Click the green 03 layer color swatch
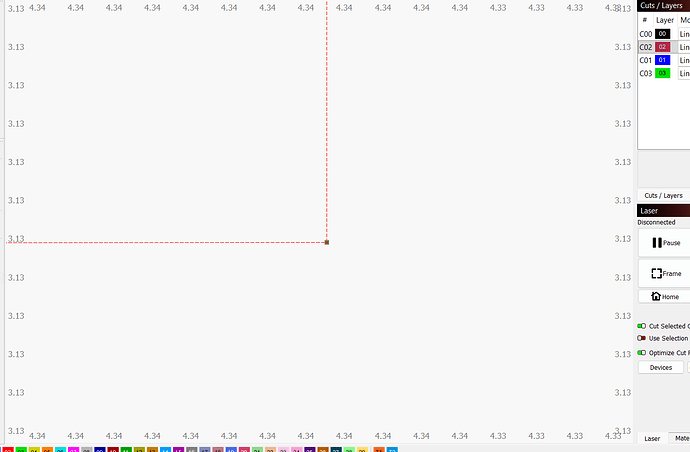 click(x=662, y=73)
